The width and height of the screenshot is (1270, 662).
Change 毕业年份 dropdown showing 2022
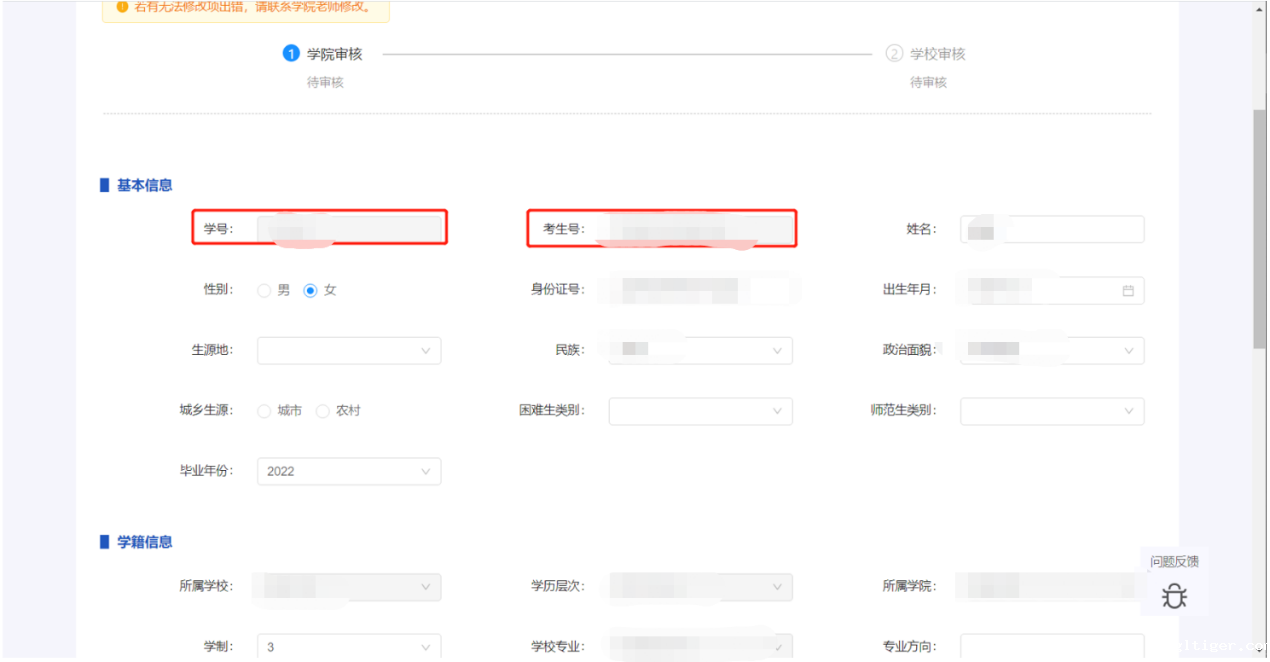[348, 471]
